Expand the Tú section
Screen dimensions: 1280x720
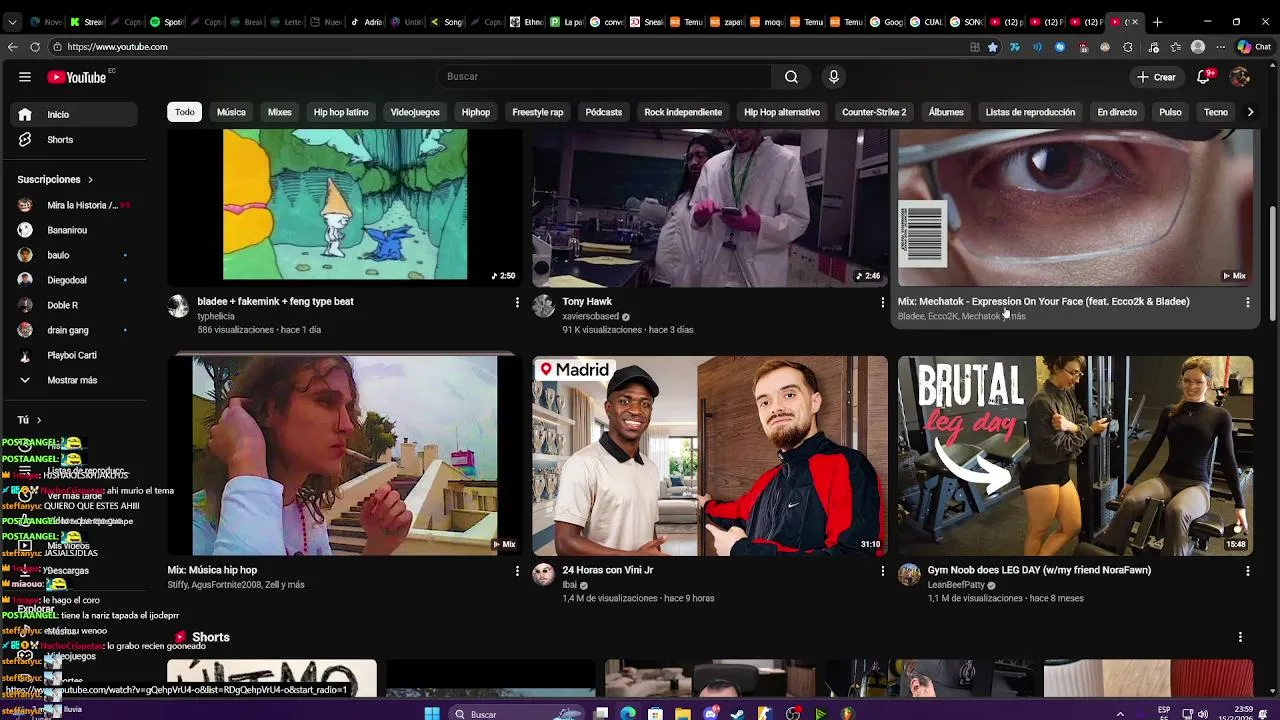click(x=29, y=420)
